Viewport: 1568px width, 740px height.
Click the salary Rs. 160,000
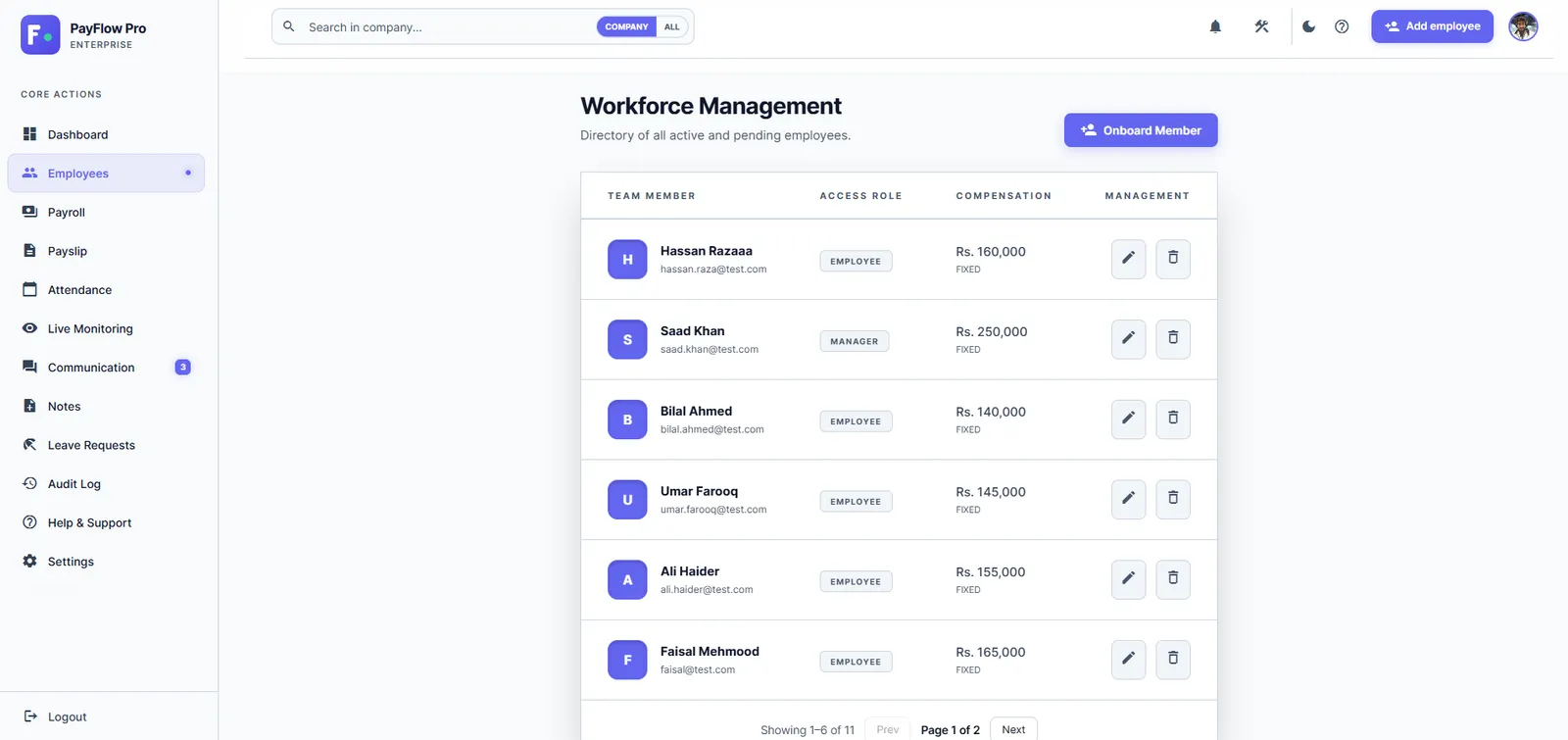point(991,251)
